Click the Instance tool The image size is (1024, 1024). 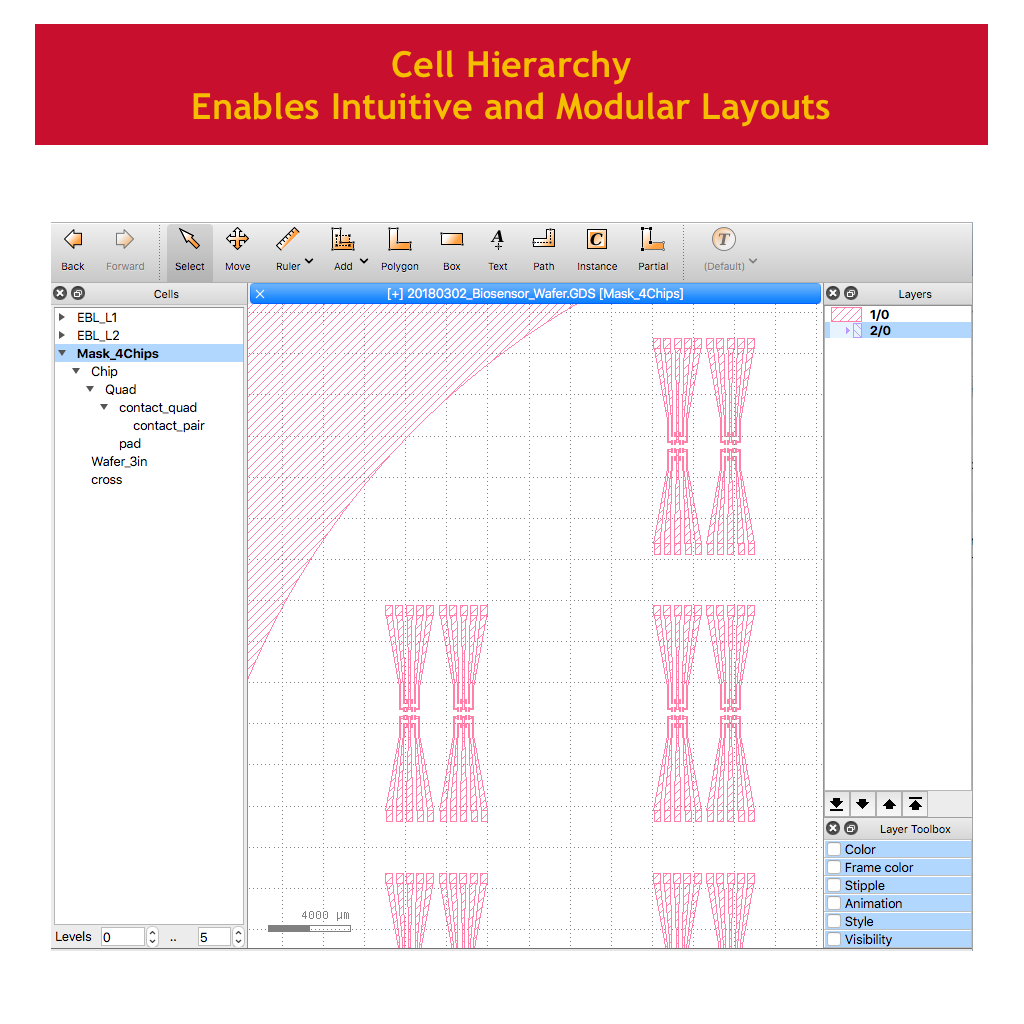pos(596,240)
